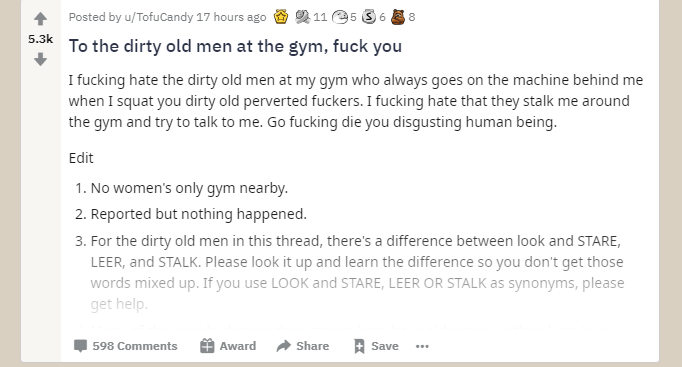Click the Share arrow icon
The width and height of the screenshot is (682, 367).
click(x=284, y=346)
